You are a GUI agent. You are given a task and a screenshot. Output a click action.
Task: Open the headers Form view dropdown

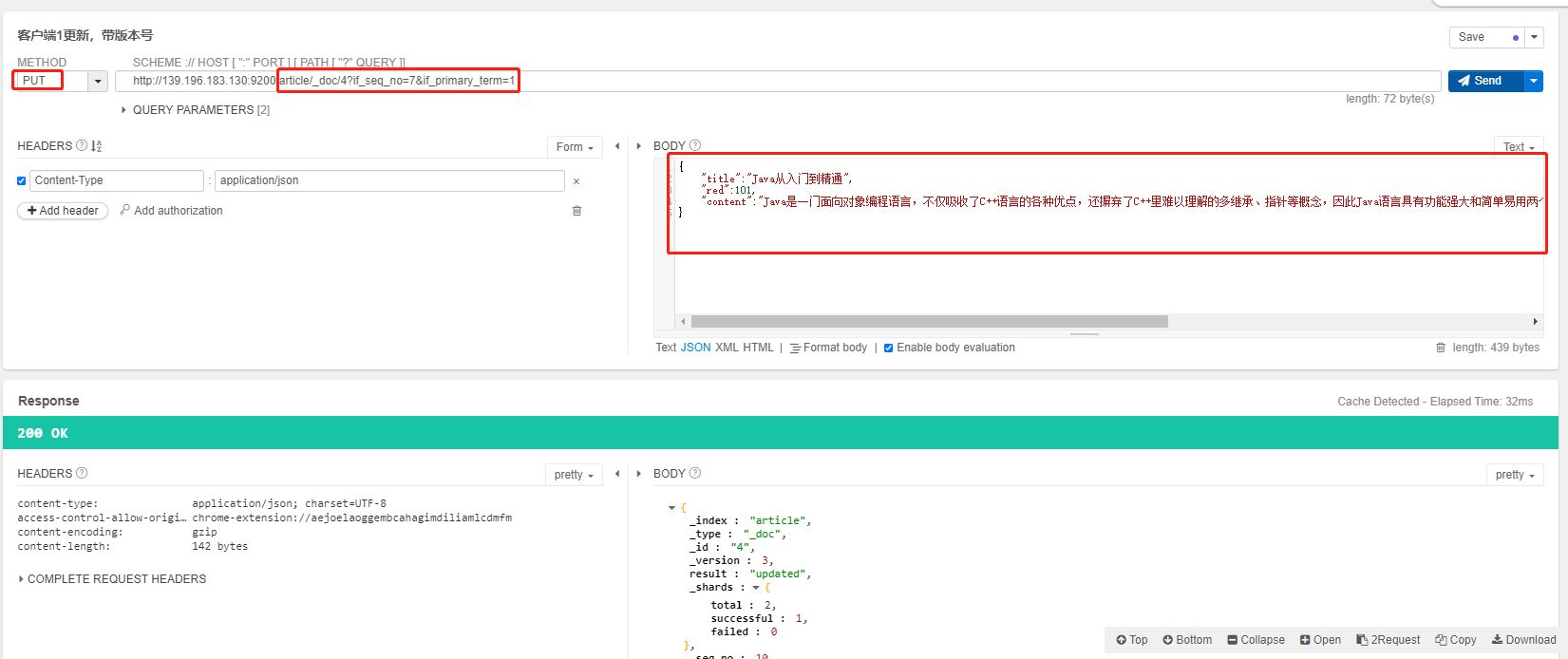[575, 147]
